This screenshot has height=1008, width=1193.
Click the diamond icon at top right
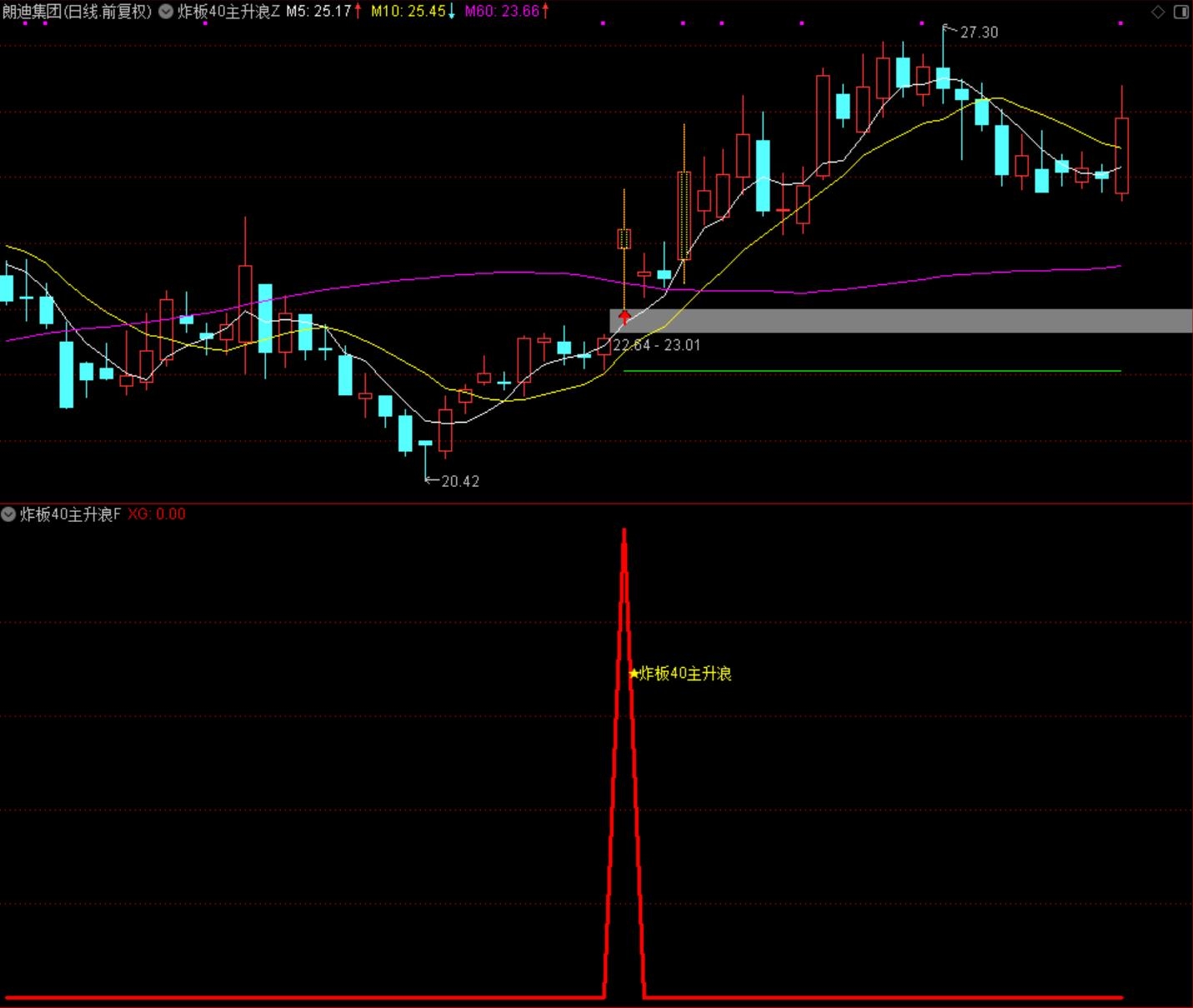pyautogui.click(x=1158, y=12)
